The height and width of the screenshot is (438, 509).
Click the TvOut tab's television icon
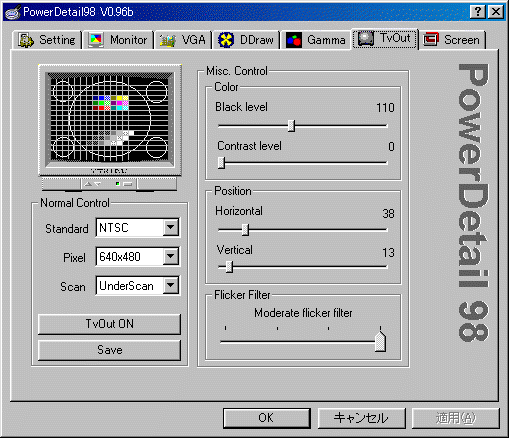[366, 38]
